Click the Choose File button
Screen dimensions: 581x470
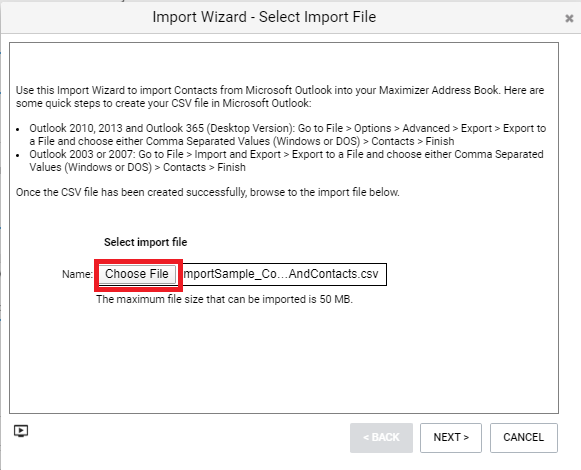click(137, 274)
